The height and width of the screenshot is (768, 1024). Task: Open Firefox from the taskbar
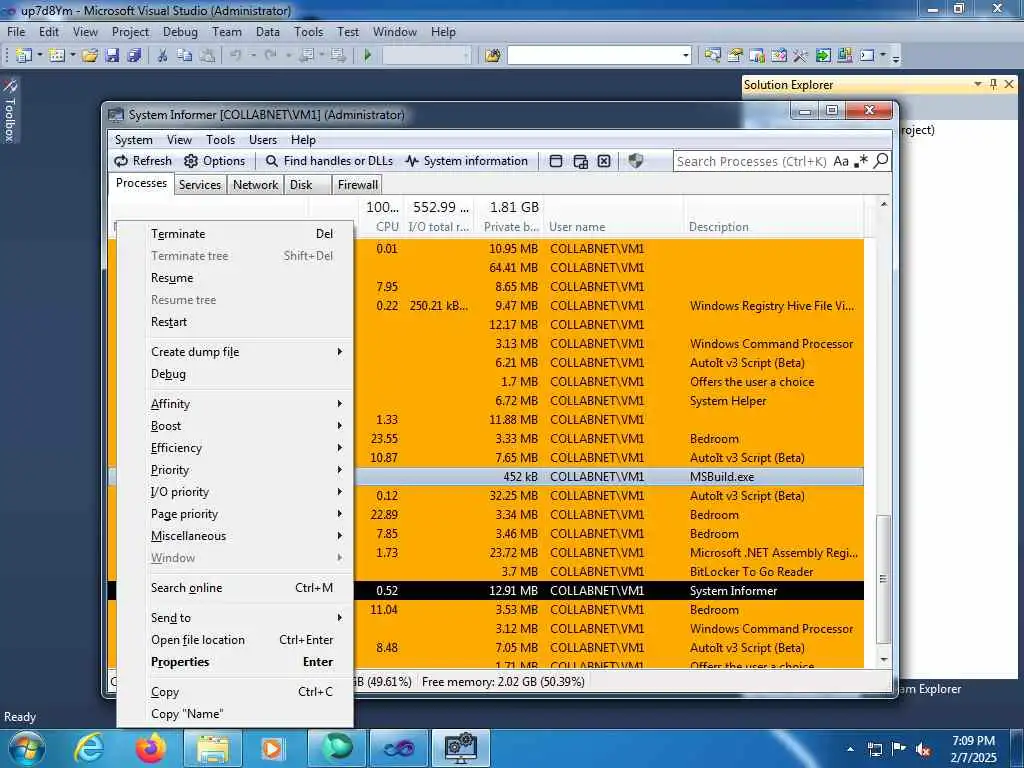[150, 748]
